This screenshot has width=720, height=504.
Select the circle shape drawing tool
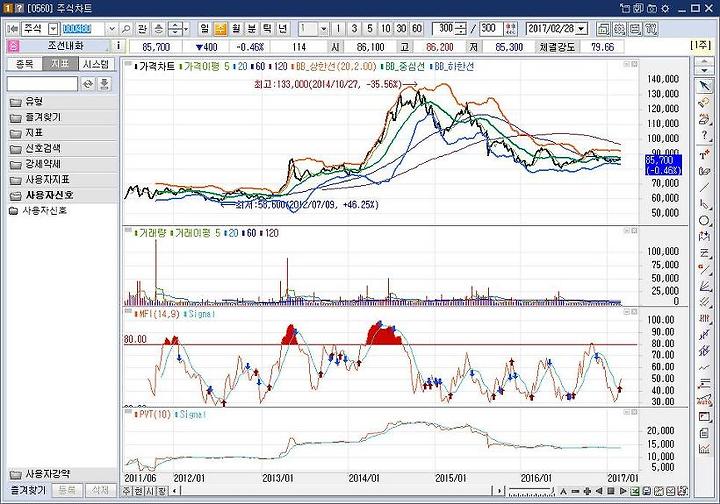(704, 220)
